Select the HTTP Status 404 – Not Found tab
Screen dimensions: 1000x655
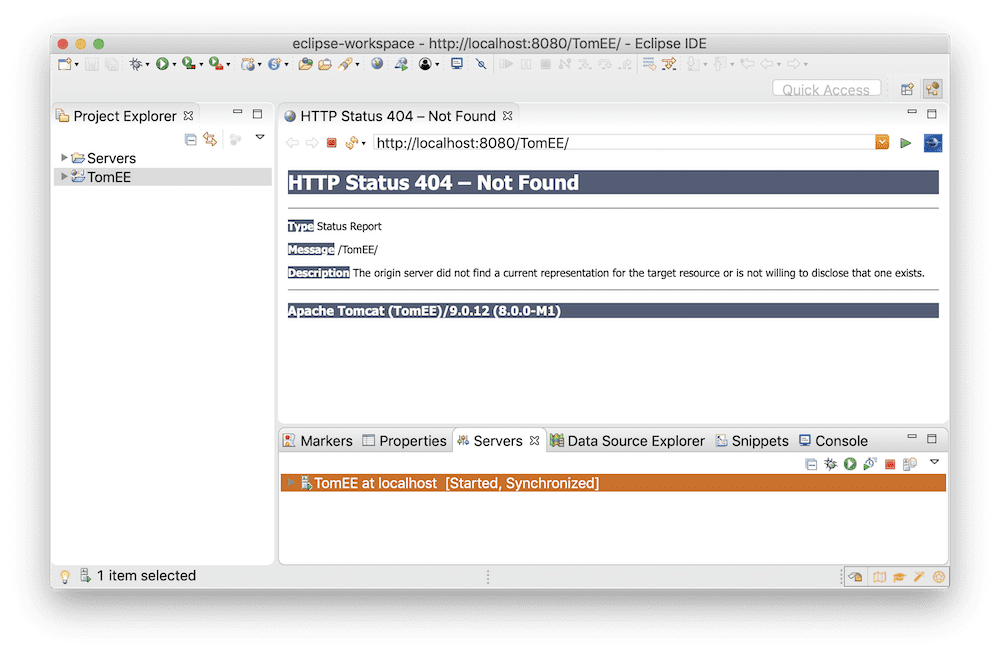[x=398, y=116]
